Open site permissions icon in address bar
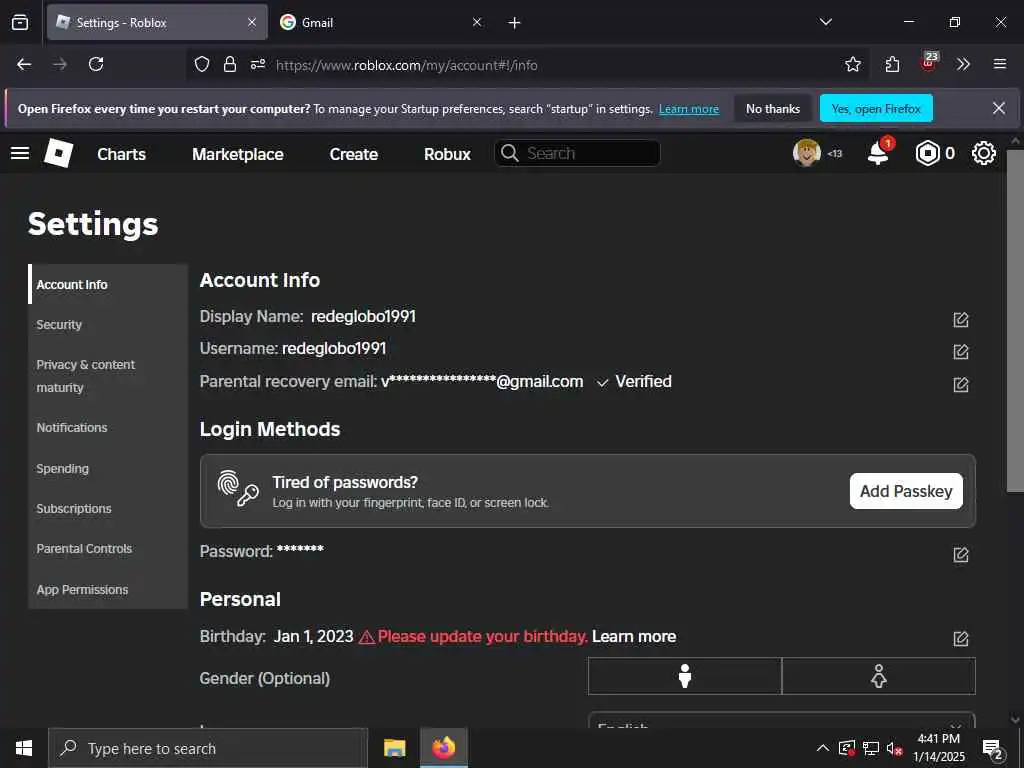 (x=258, y=64)
